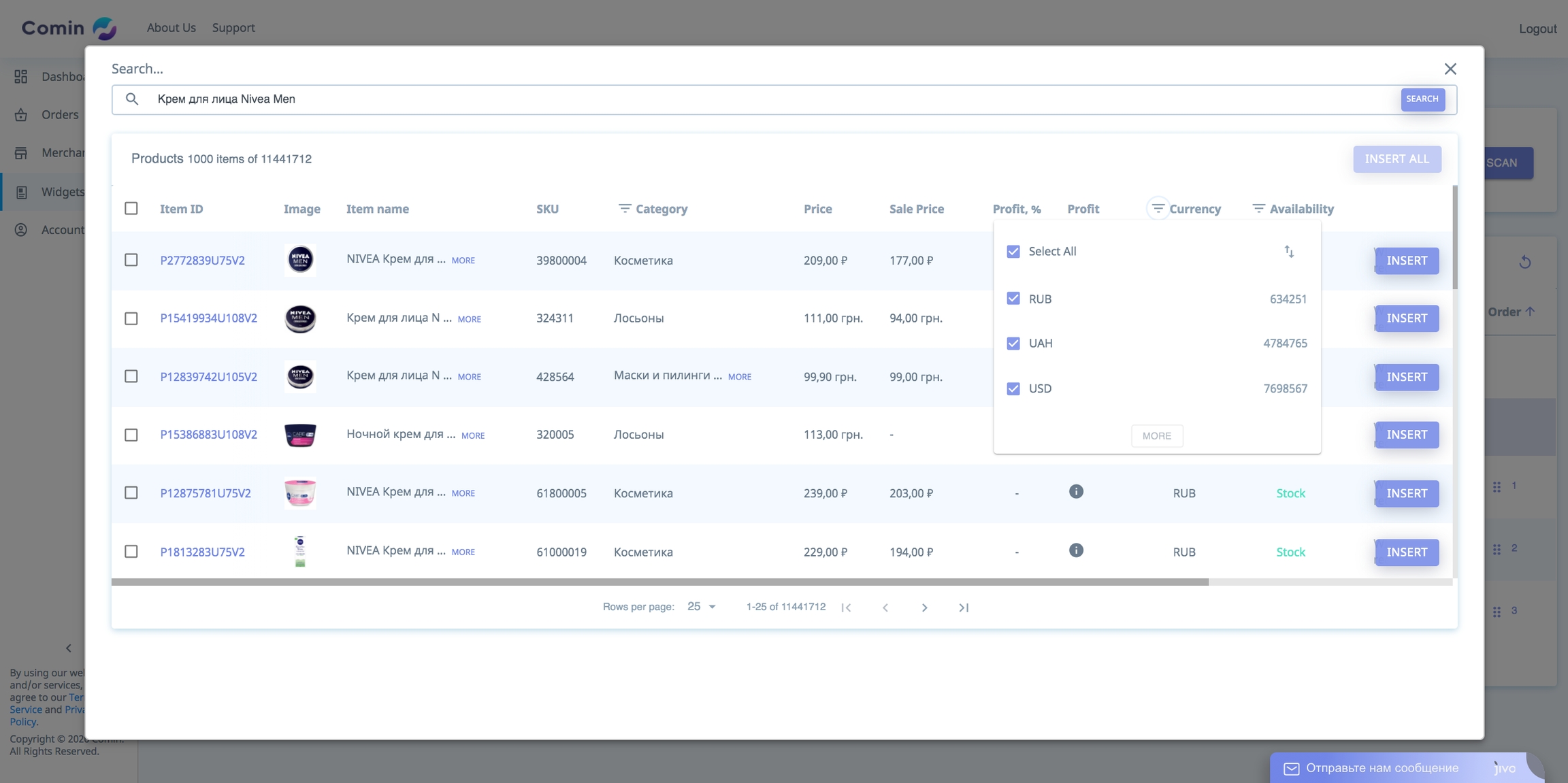
Task: Check the row P2772839U75V2 checkbox
Action: (131, 260)
